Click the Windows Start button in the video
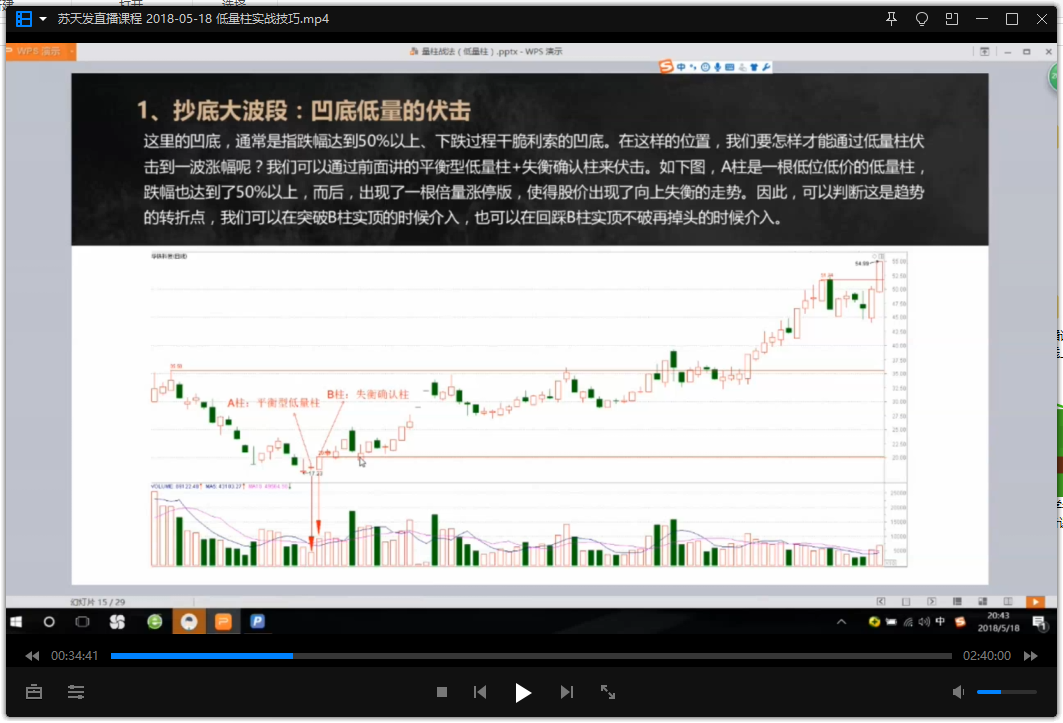Image resolution: width=1063 pixels, height=723 pixels. 16,622
